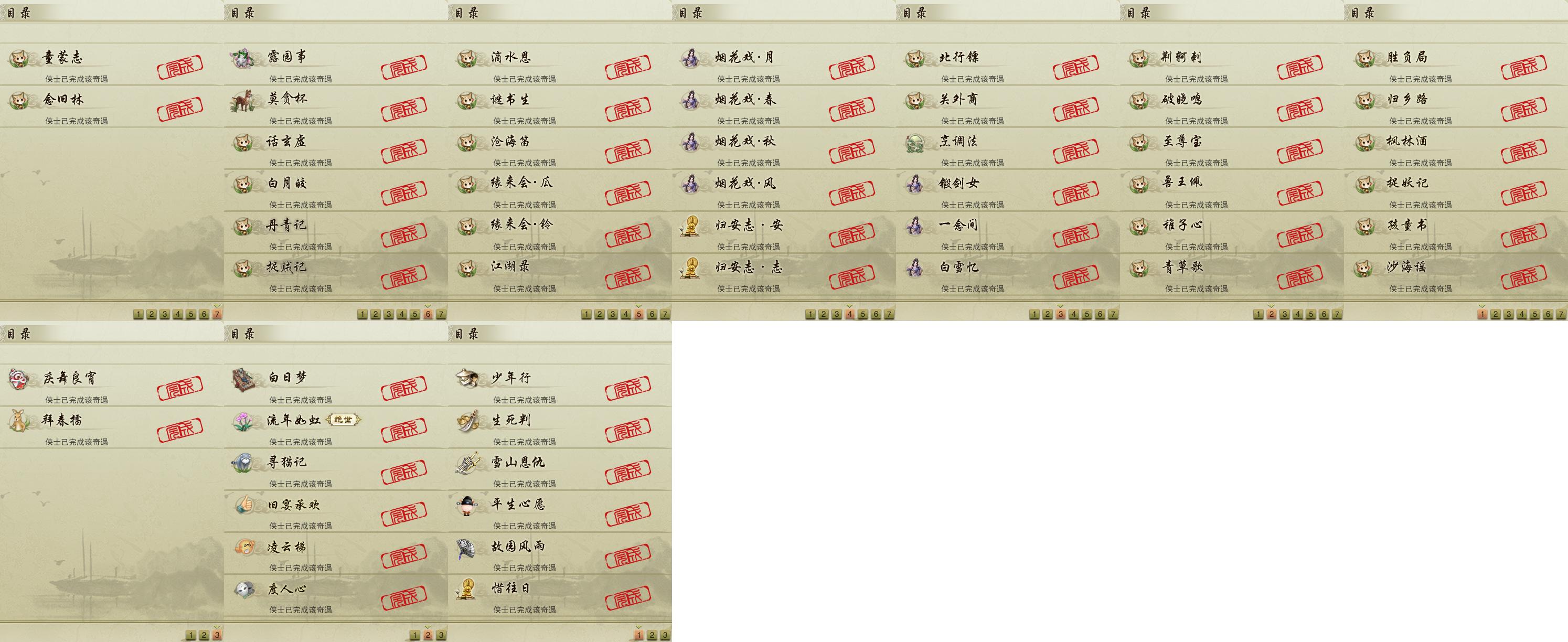Screen dimensions: 1568x642
Task: Click the horse icon next to 莫贪杯
Action: (242, 100)
